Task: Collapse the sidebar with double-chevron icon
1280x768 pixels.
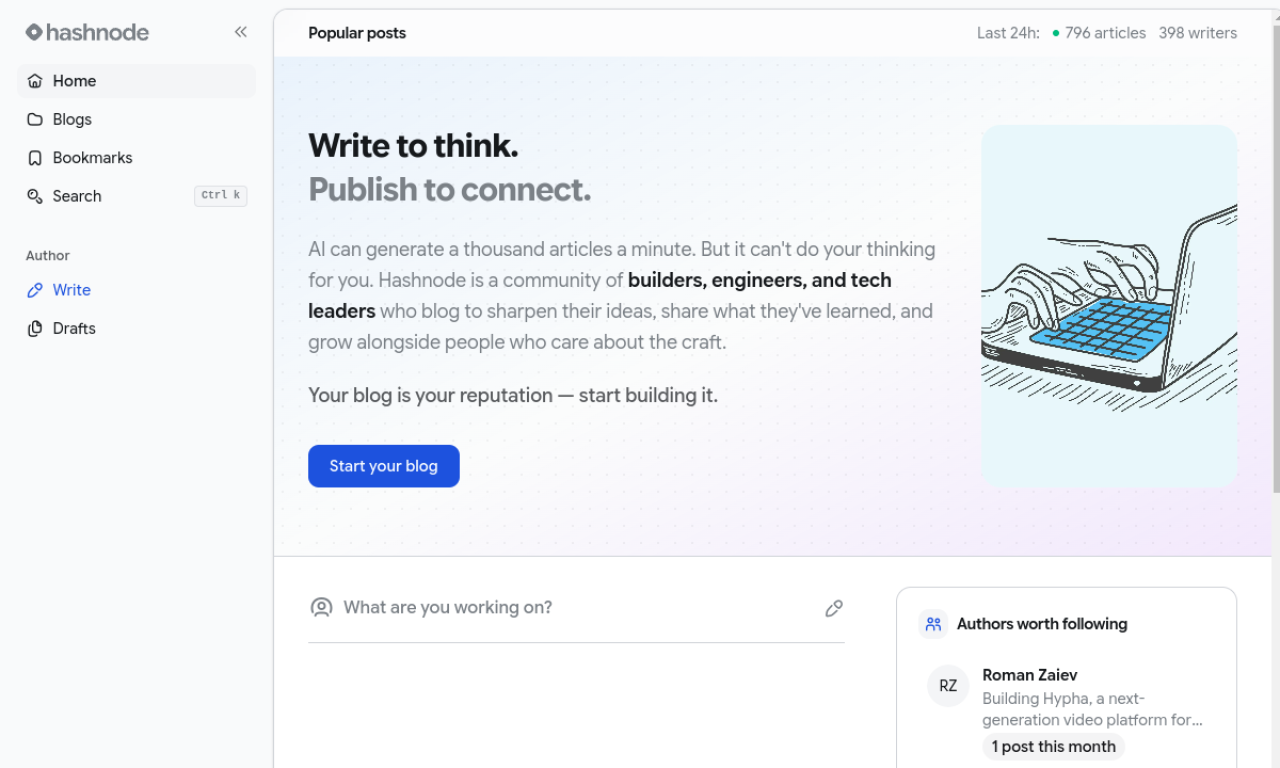Action: [x=241, y=32]
